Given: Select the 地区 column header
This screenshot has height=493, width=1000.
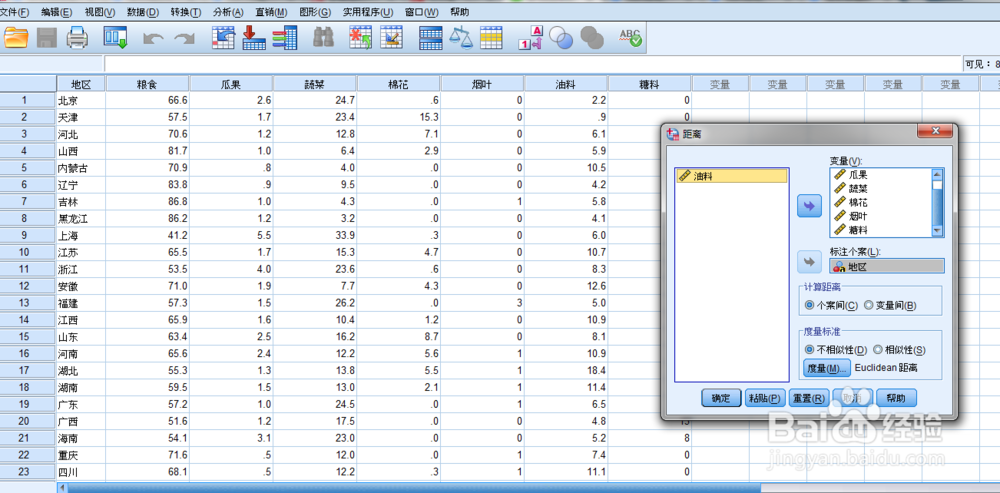Looking at the screenshot, I should click(81, 84).
